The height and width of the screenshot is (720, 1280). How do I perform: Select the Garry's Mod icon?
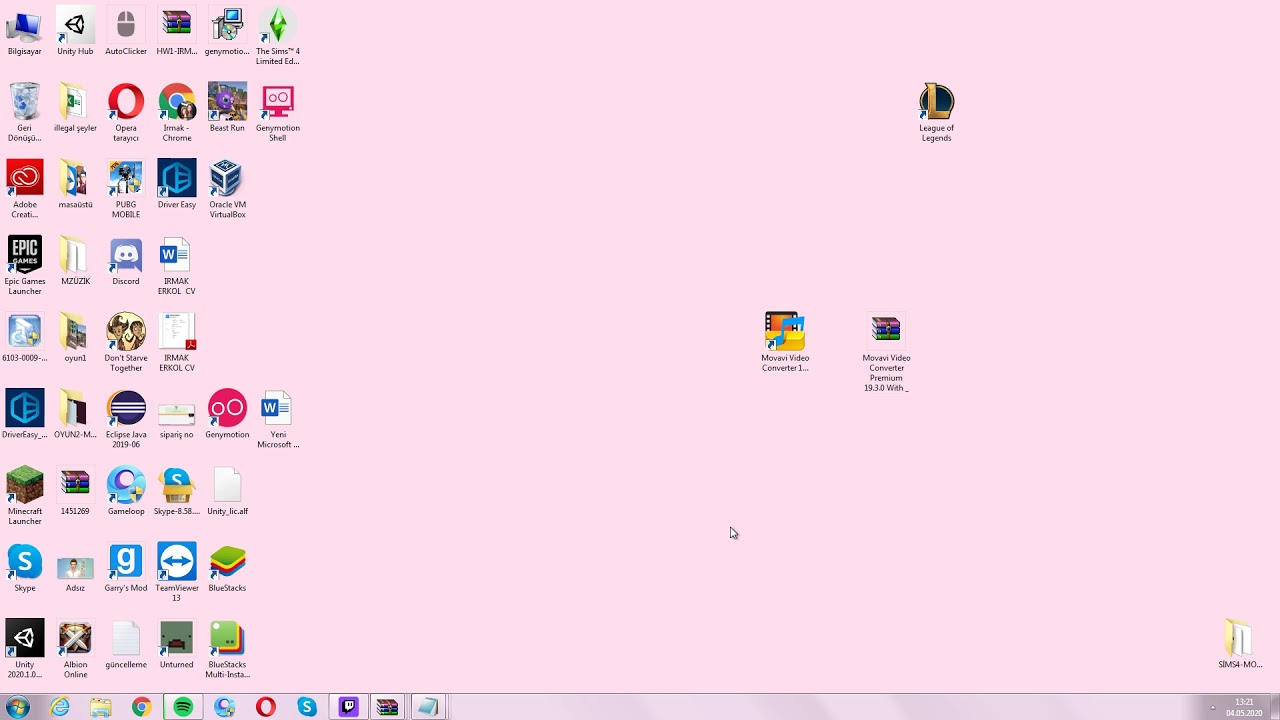[126, 568]
